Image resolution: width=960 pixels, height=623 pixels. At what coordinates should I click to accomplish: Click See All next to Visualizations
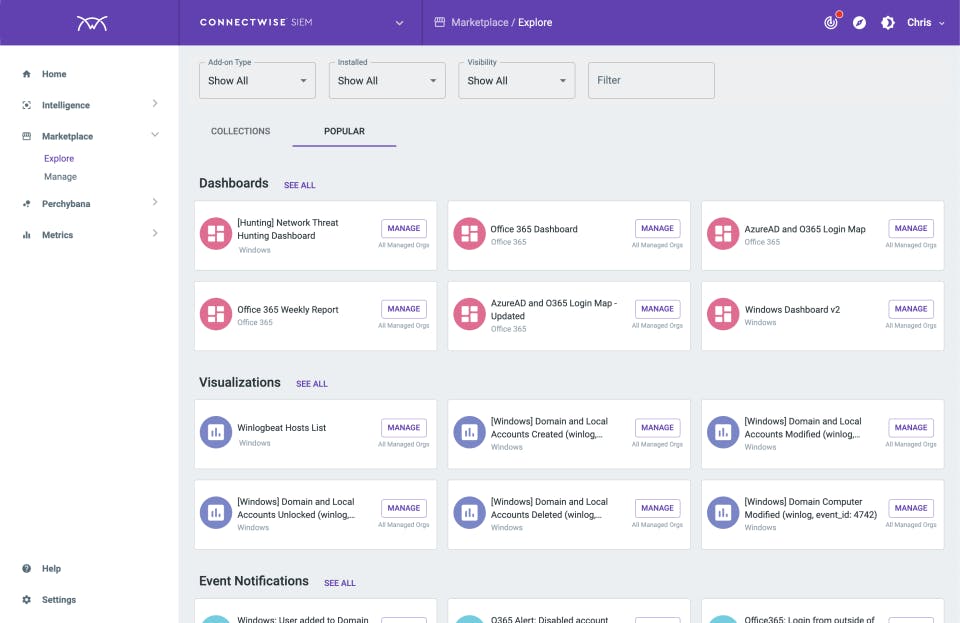point(312,384)
